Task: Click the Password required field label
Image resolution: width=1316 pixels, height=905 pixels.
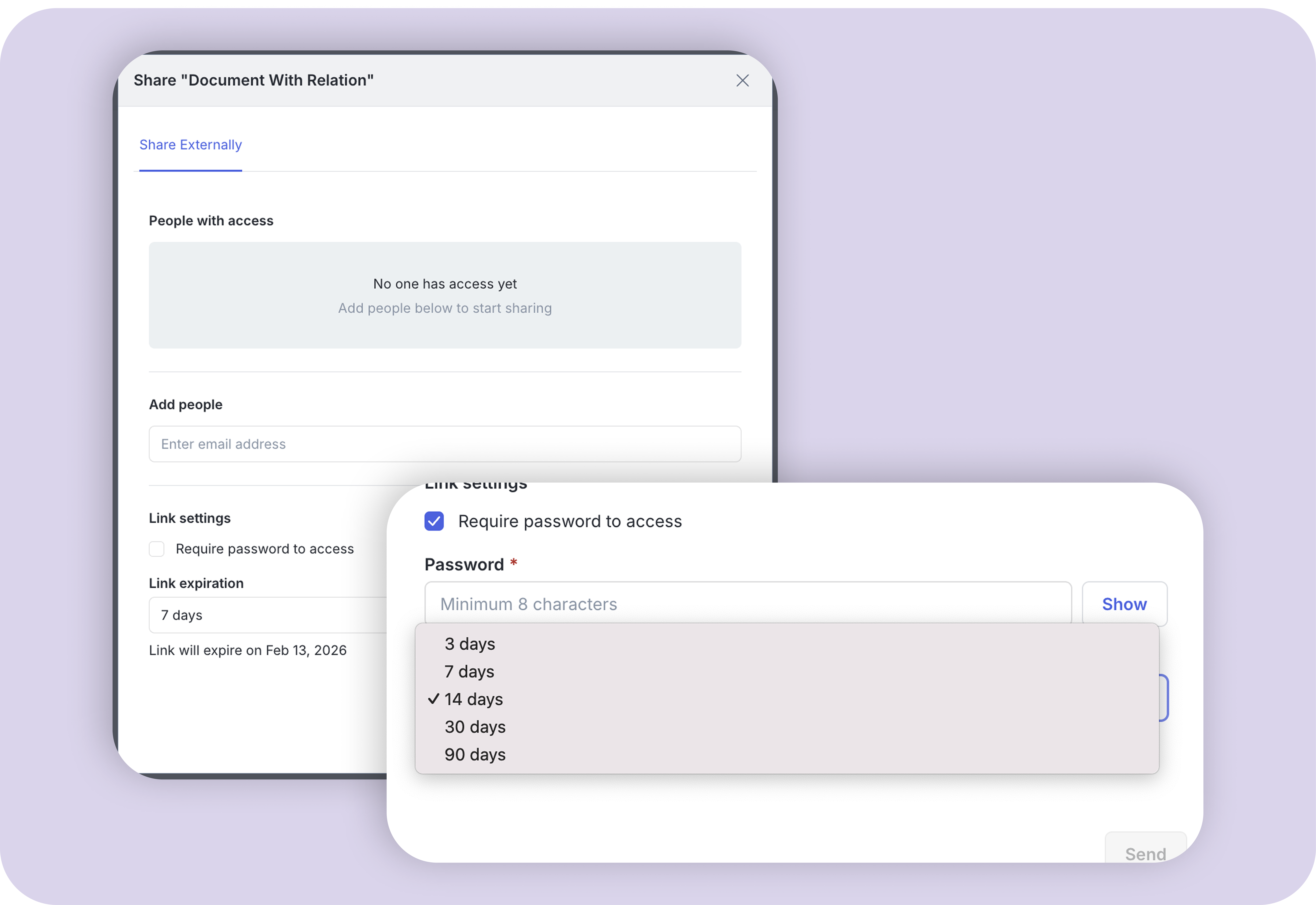Action: [464, 565]
